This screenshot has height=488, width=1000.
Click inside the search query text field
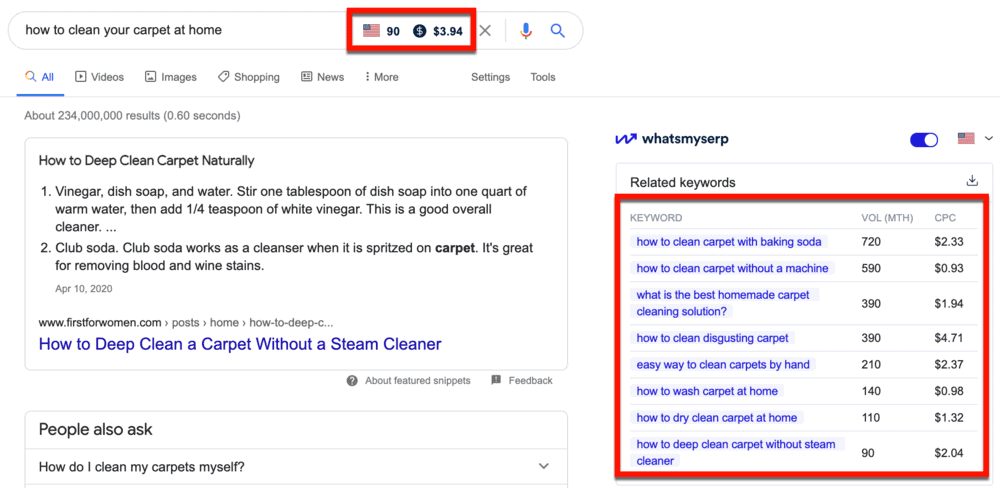182,30
